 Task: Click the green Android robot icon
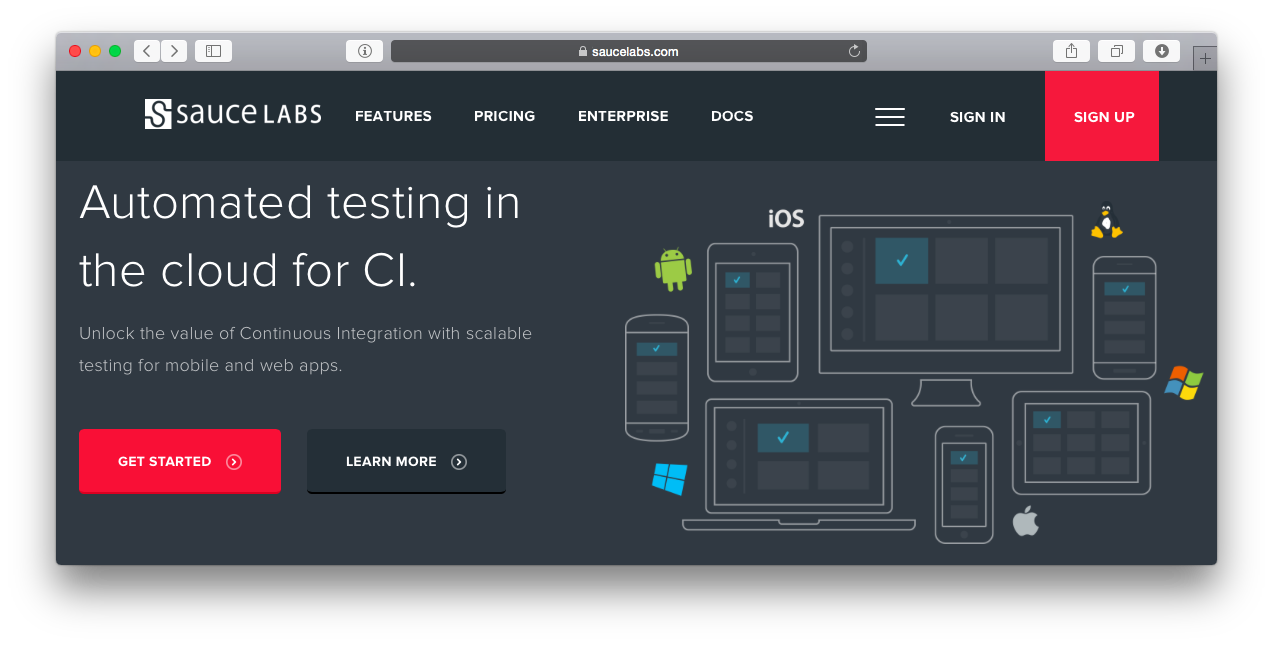pyautogui.click(x=673, y=269)
